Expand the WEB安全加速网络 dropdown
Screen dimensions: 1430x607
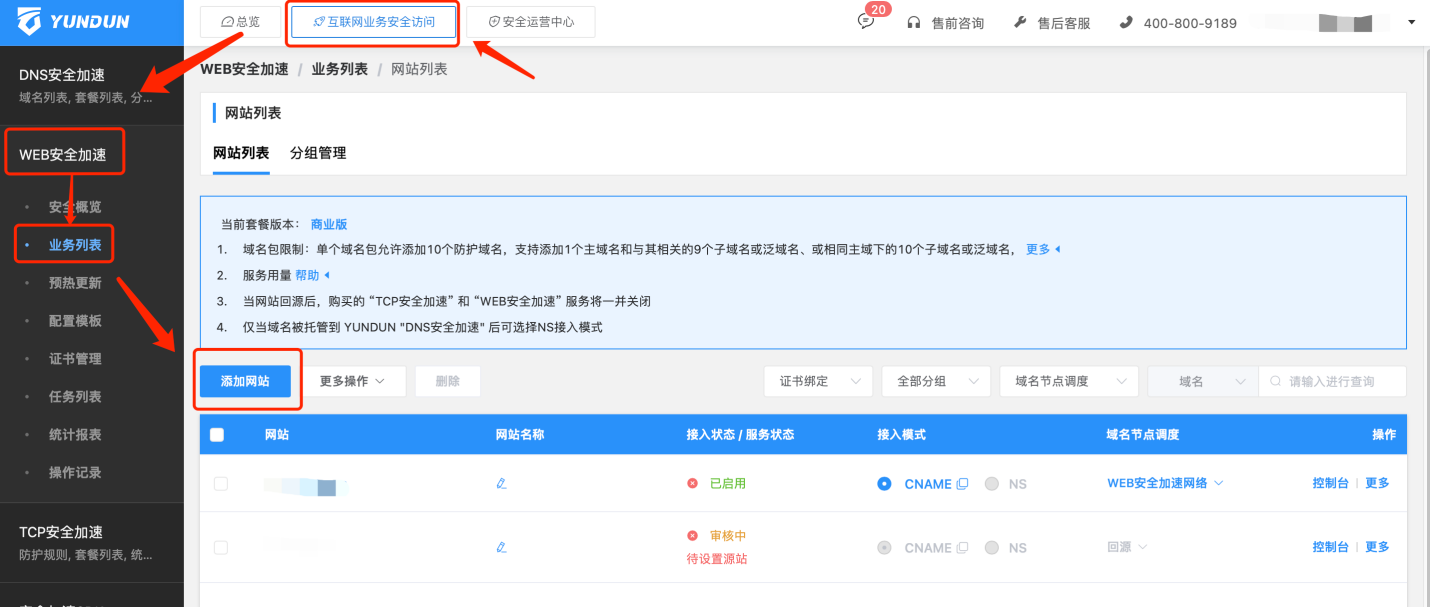[1165, 483]
